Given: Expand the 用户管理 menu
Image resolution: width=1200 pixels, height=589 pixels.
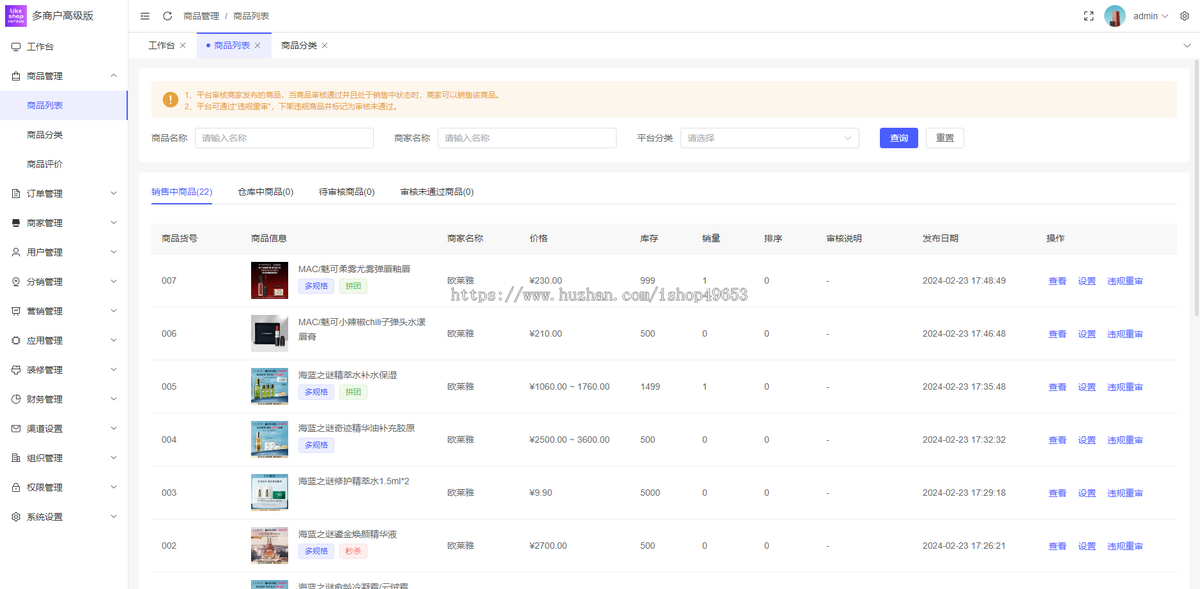Looking at the screenshot, I should pyautogui.click(x=113, y=252).
